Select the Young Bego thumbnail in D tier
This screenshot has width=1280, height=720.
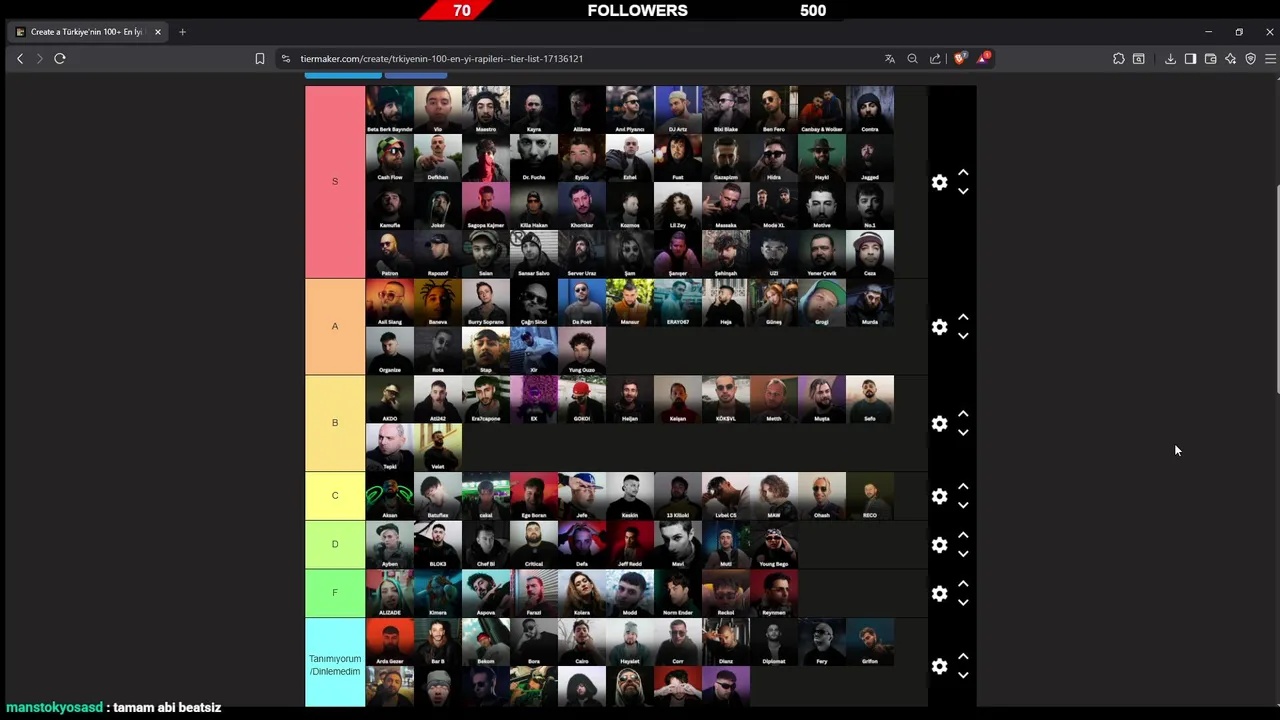click(774, 545)
